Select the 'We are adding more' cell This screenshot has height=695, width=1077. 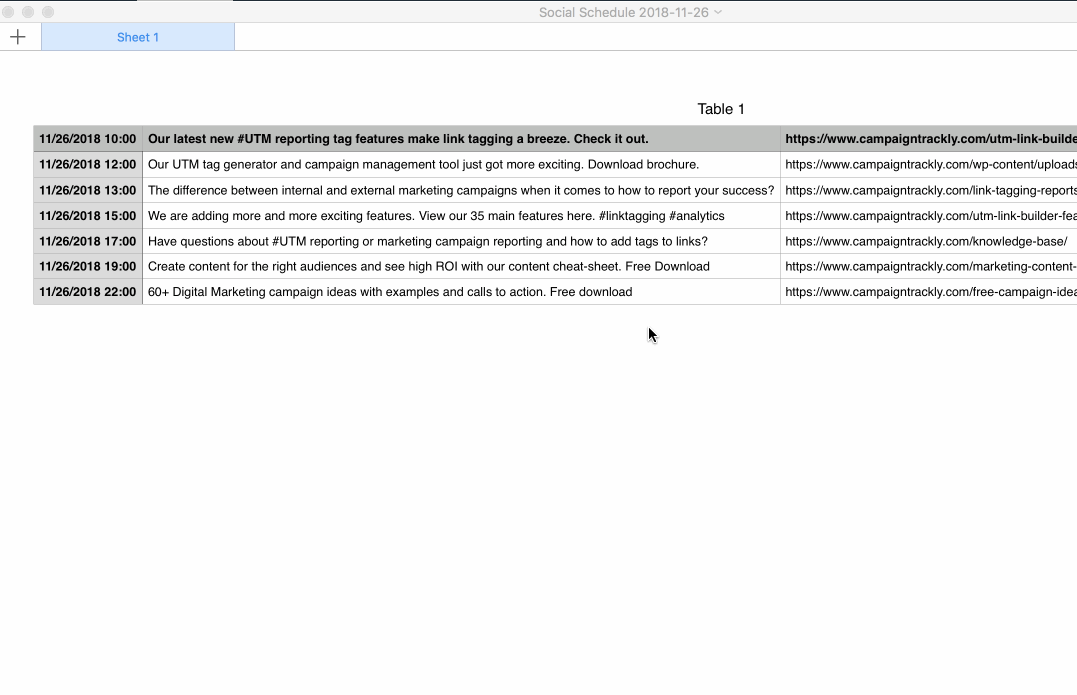click(x=461, y=216)
